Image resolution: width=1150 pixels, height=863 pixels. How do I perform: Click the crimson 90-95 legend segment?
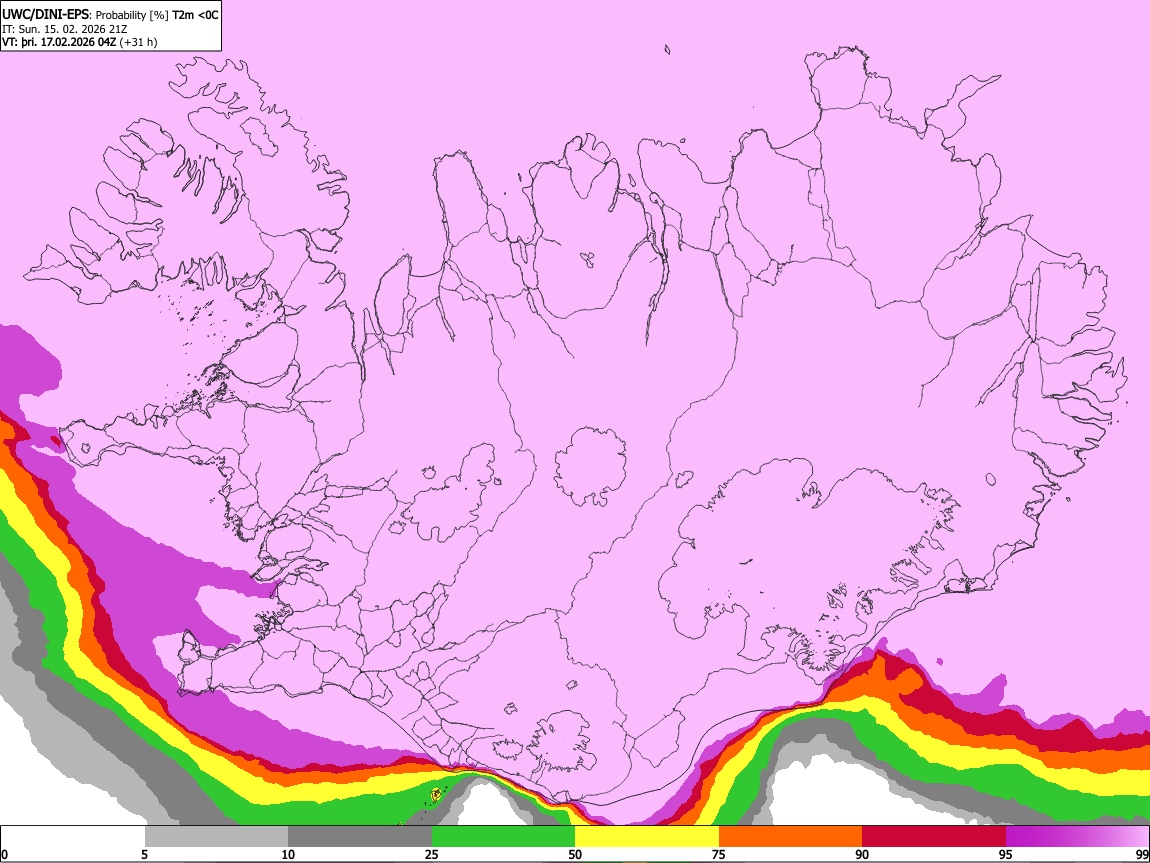coord(934,837)
